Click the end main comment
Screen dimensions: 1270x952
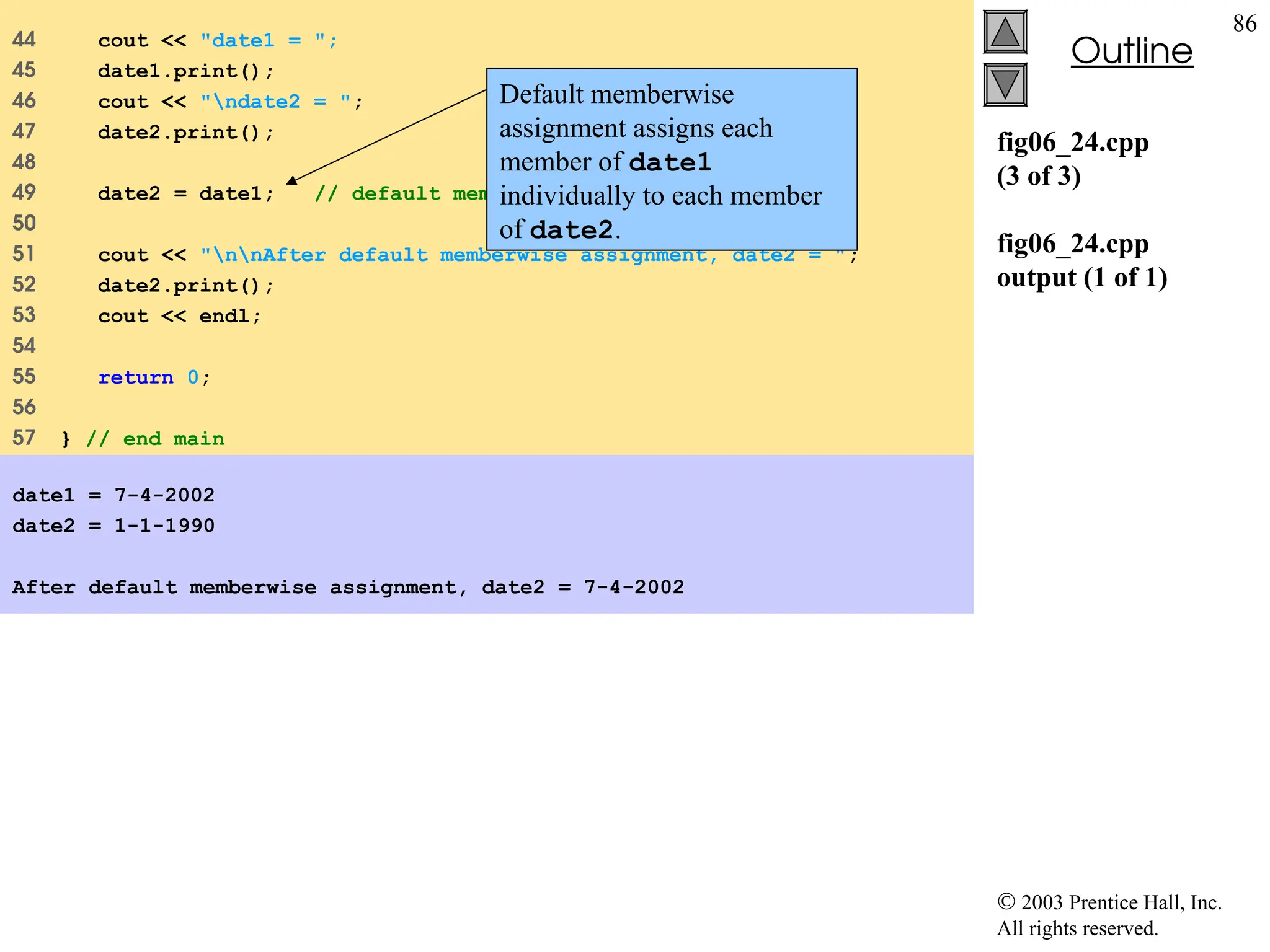click(x=155, y=439)
